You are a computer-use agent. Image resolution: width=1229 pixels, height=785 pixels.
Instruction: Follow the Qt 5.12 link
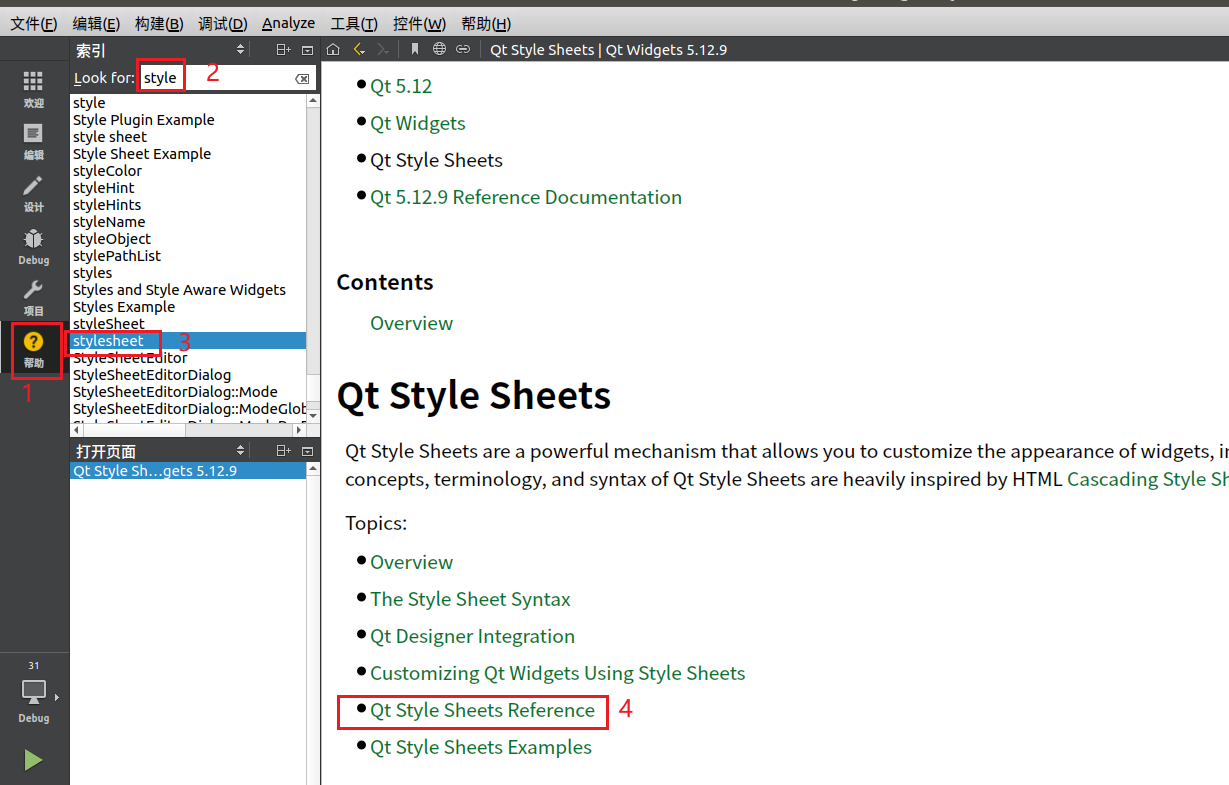tap(401, 86)
